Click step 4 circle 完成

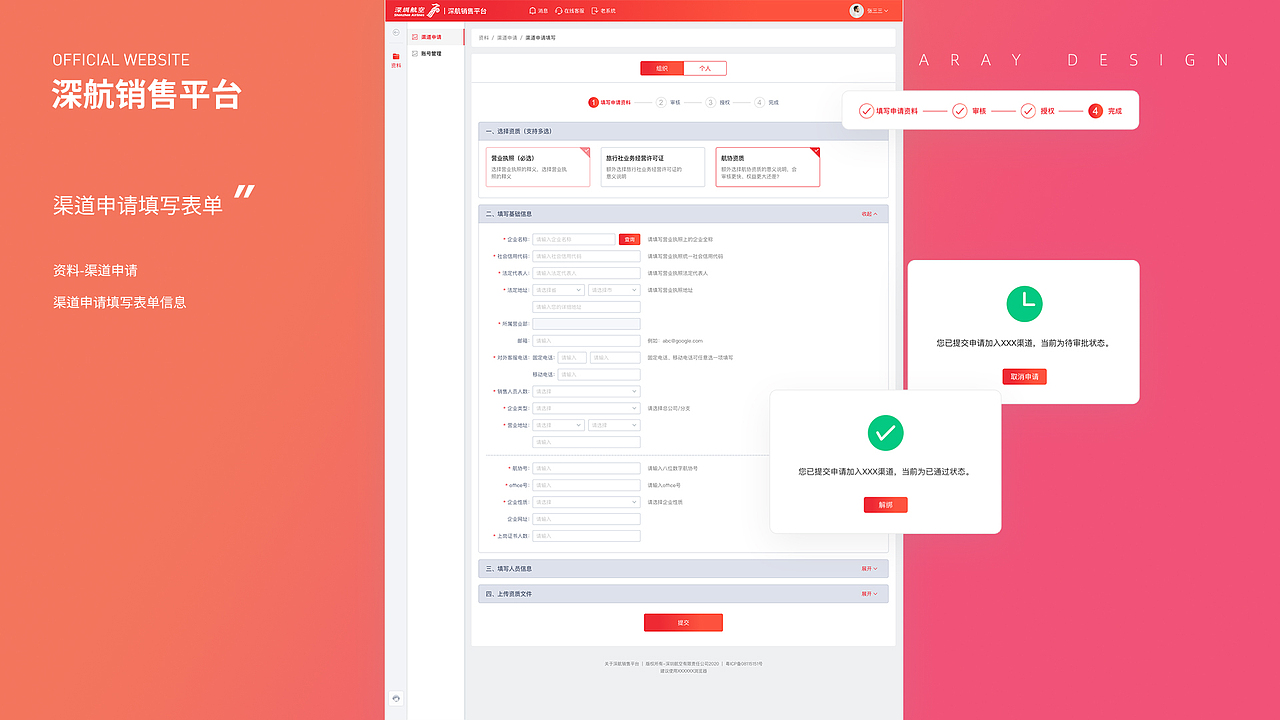click(x=759, y=102)
